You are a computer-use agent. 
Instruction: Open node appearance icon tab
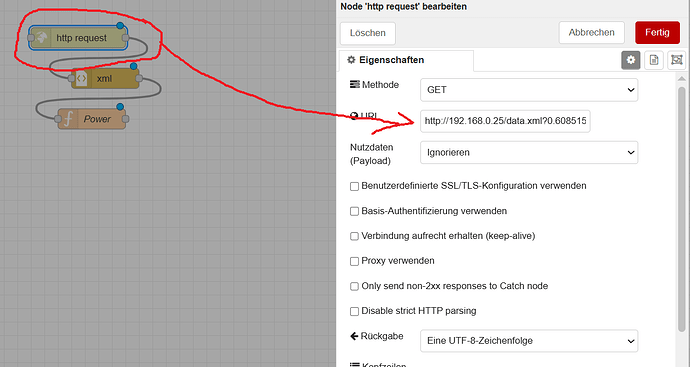click(677, 60)
